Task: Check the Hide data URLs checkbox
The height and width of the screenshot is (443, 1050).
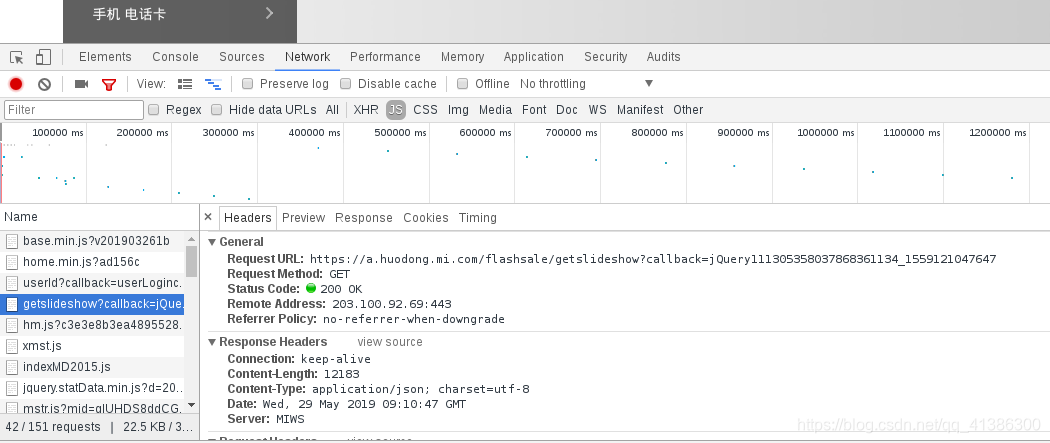Action: click(x=216, y=110)
